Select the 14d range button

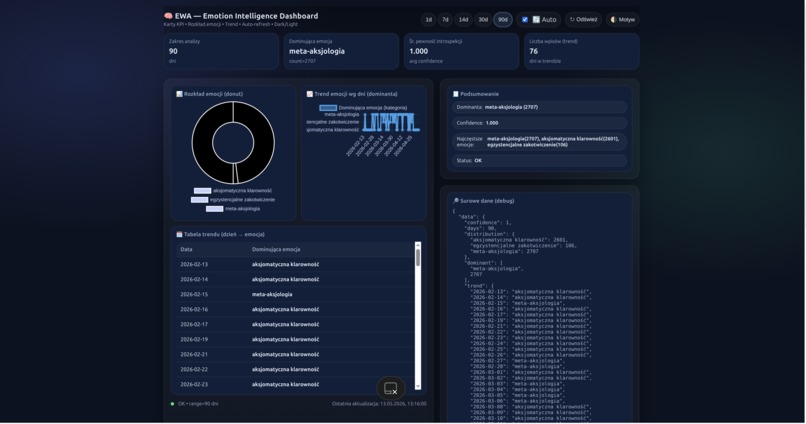[464, 20]
